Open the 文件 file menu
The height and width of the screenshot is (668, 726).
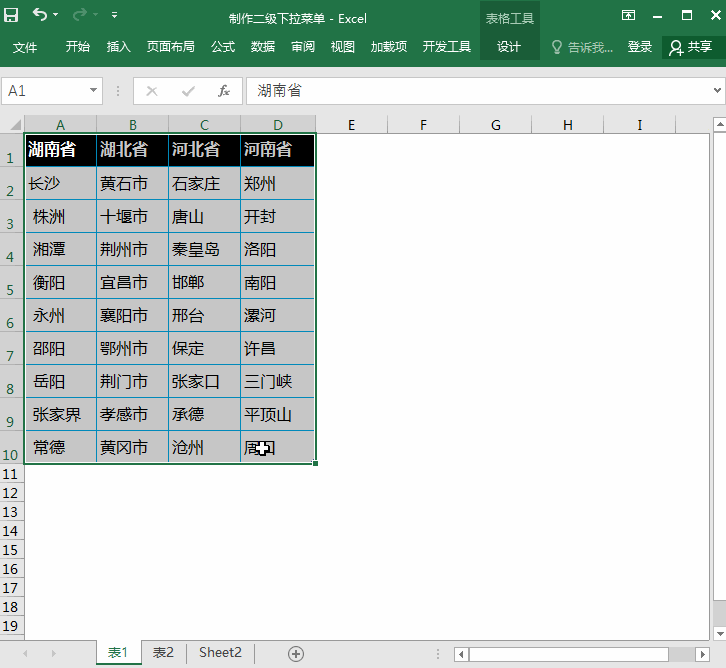25,47
